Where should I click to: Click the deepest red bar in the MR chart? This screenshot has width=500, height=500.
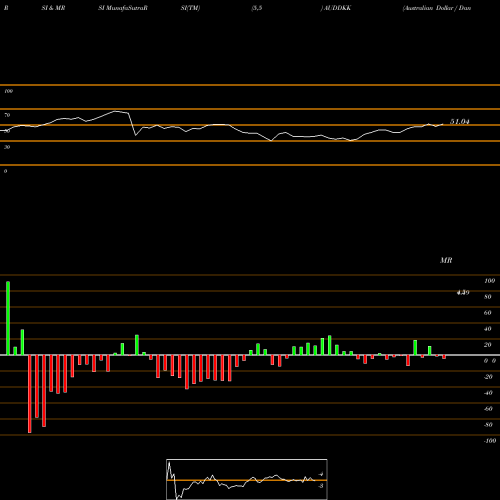click(30, 394)
